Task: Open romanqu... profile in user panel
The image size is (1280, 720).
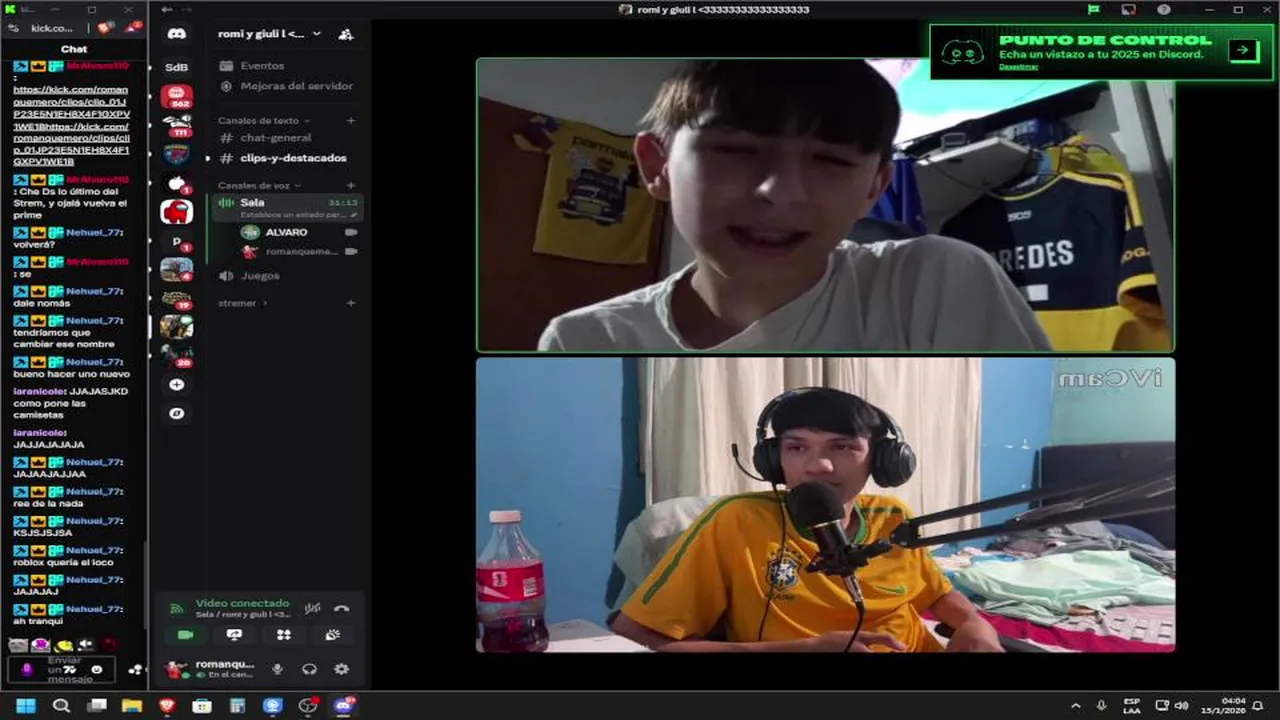Action: [x=211, y=669]
